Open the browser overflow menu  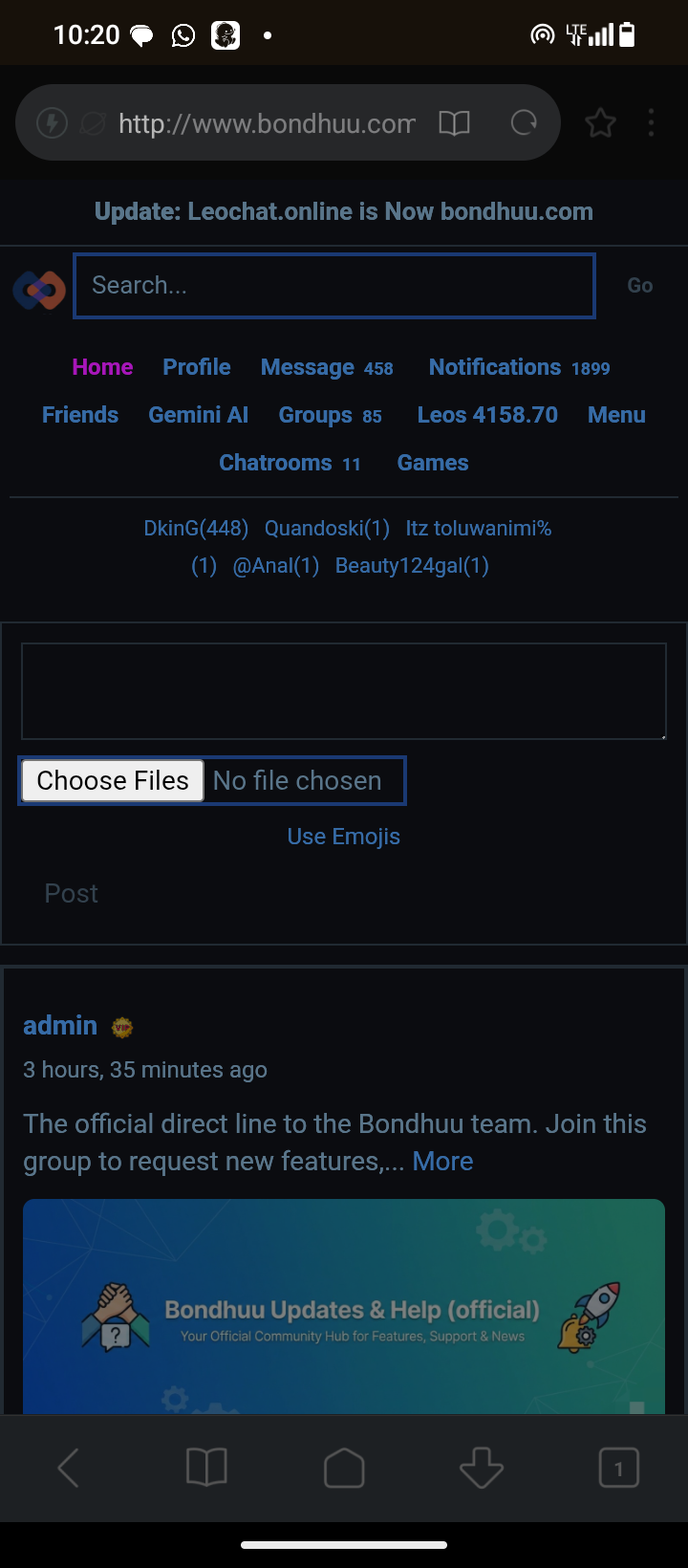[x=651, y=122]
